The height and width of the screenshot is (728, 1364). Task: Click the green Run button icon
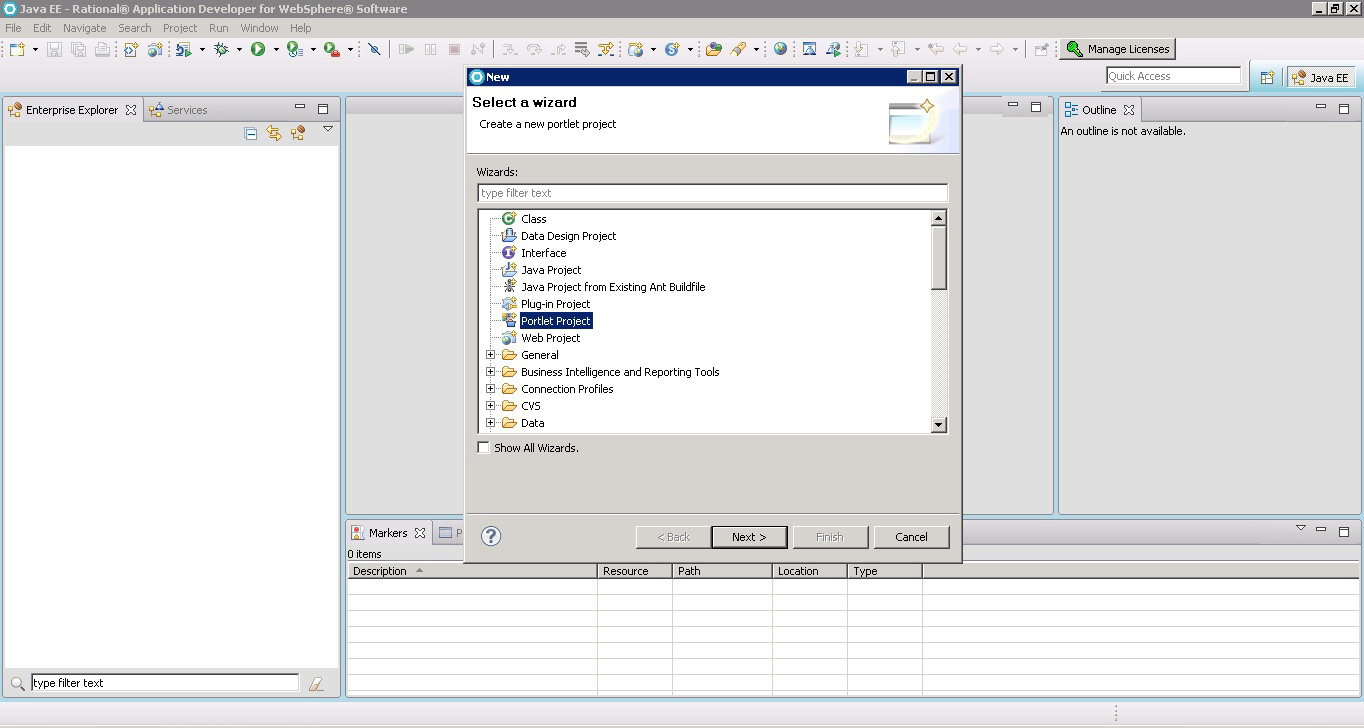click(258, 49)
